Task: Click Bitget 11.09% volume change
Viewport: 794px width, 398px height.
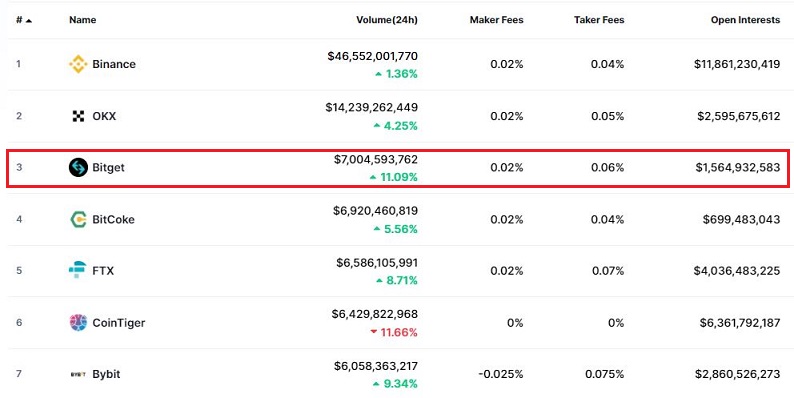Action: pyautogui.click(x=394, y=177)
